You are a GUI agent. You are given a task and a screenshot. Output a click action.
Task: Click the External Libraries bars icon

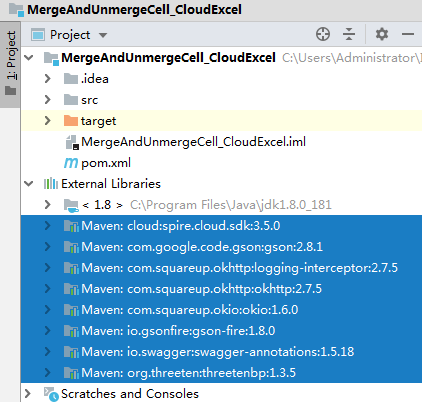point(51,184)
